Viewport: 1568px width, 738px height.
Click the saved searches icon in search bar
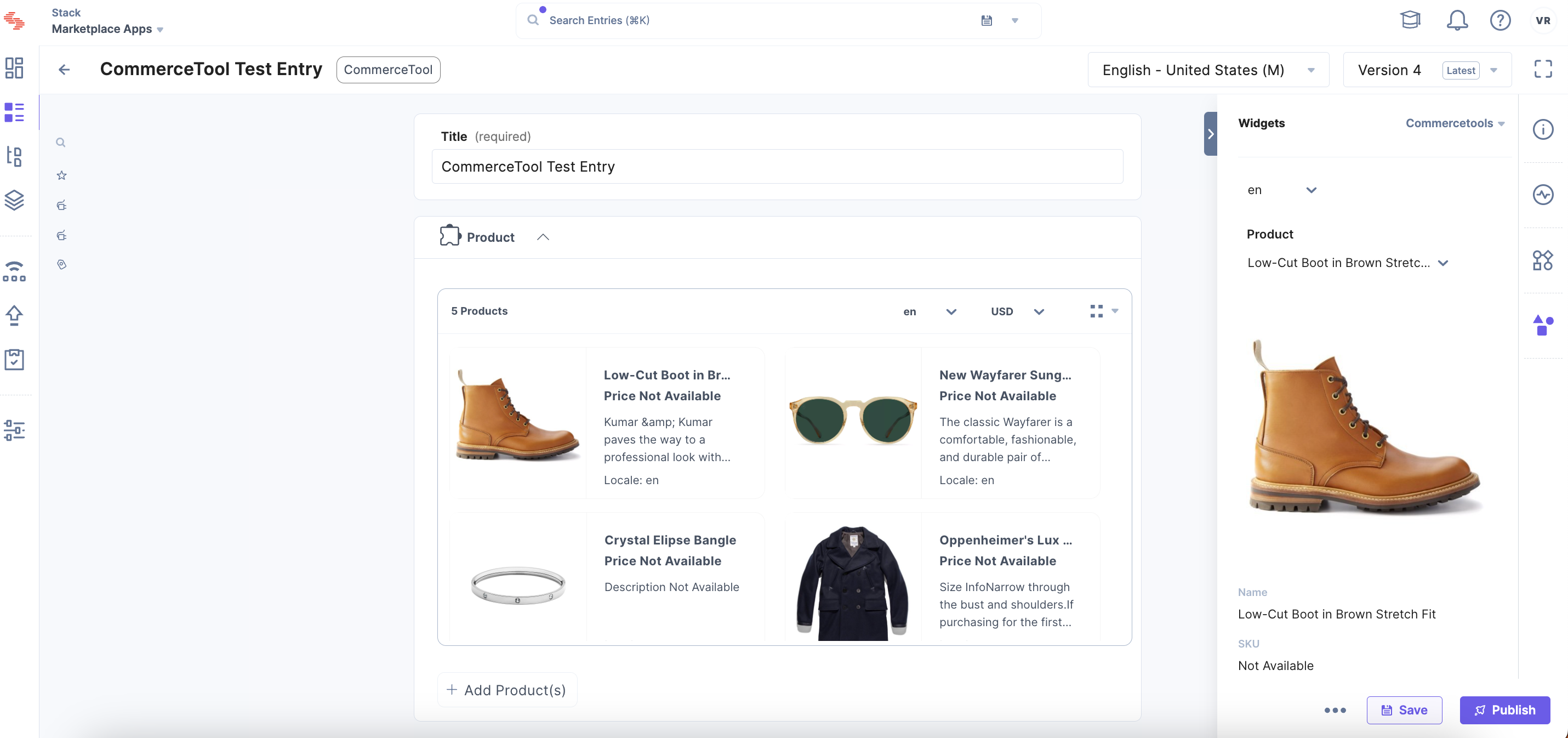pyautogui.click(x=987, y=21)
